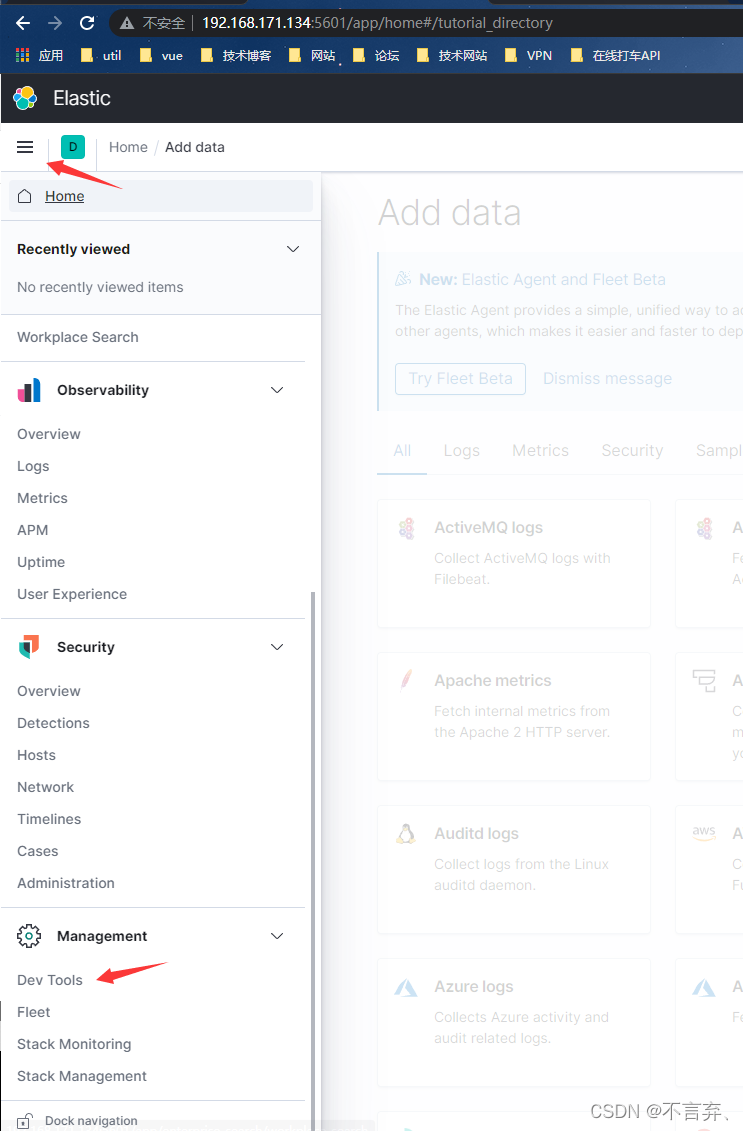
Task: Click the Auditd penguin icon
Action: 406,834
